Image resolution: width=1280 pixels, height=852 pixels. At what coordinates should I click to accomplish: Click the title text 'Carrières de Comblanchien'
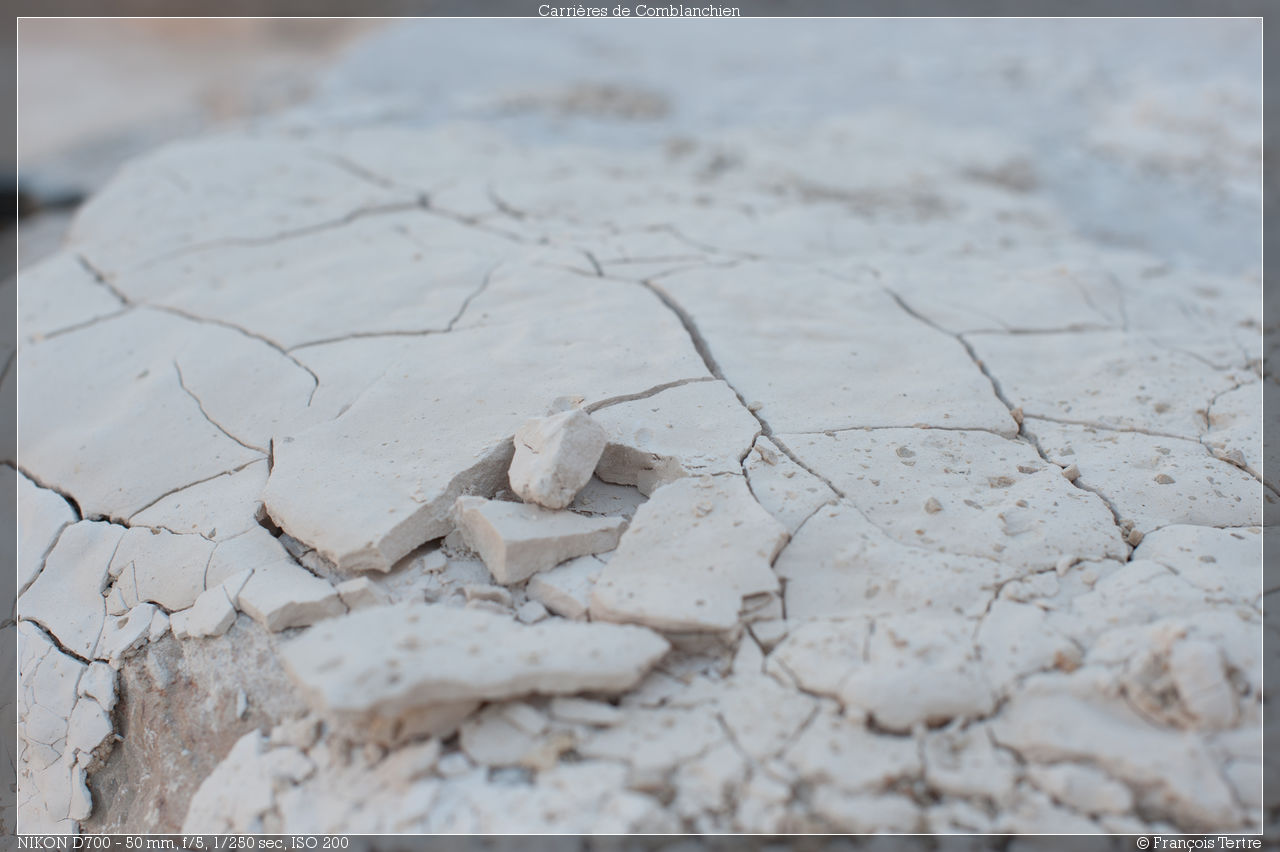point(639,10)
